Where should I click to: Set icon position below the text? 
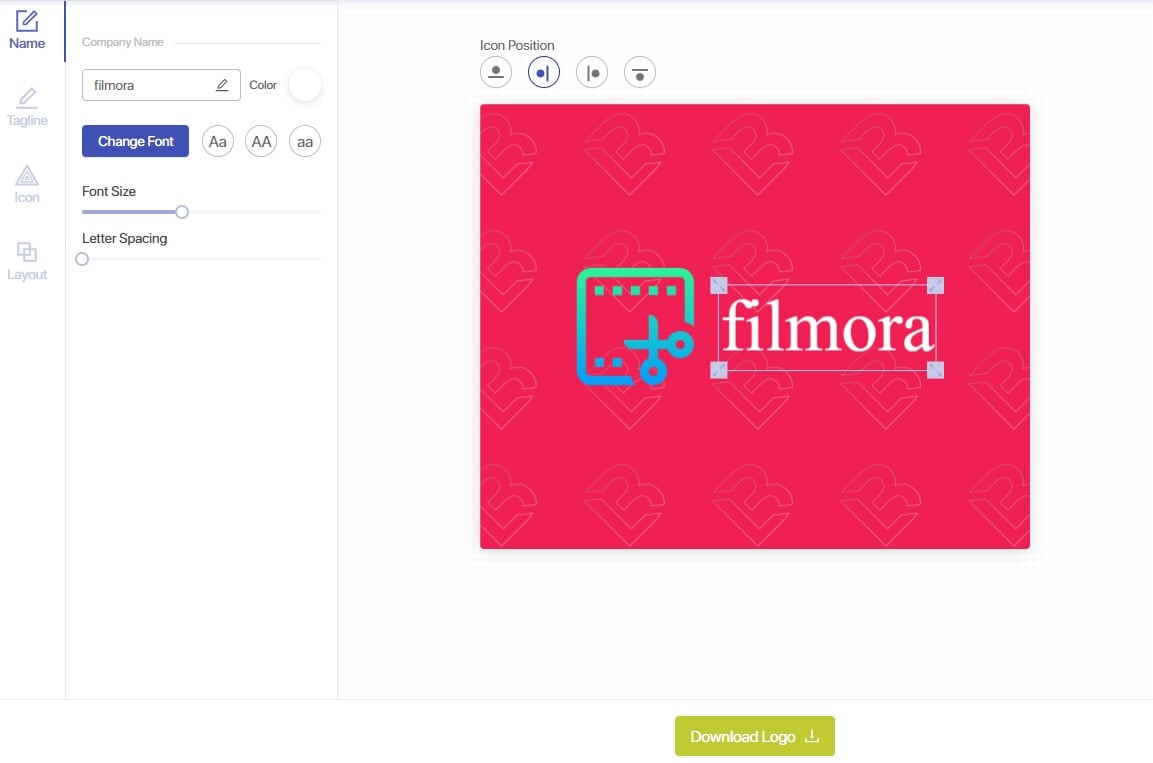pyautogui.click(x=640, y=73)
